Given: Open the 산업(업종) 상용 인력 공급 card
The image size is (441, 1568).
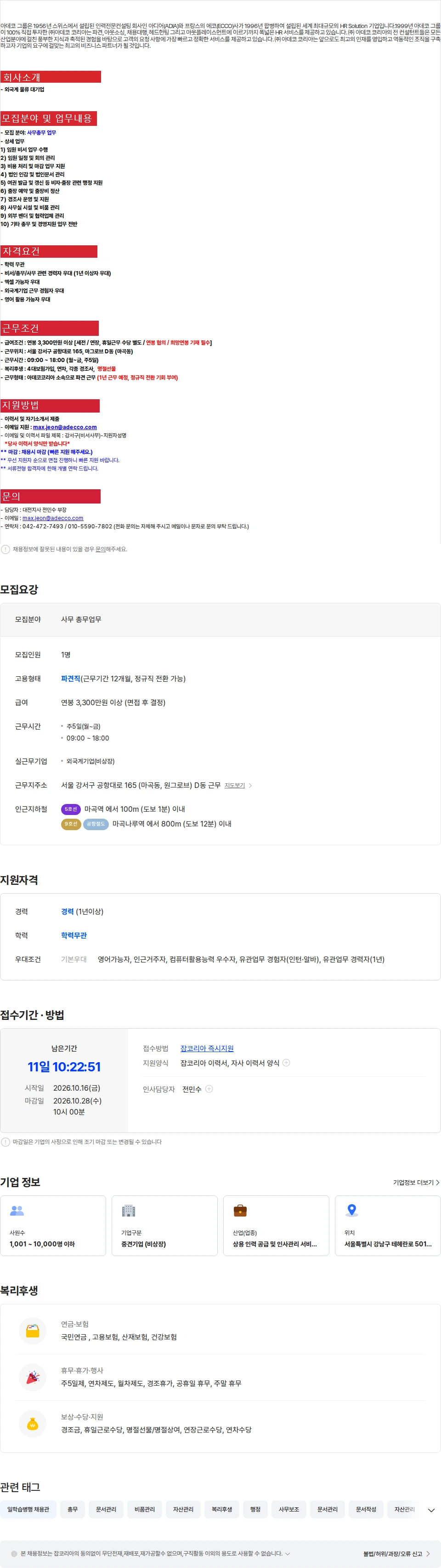Looking at the screenshot, I should click(276, 1225).
